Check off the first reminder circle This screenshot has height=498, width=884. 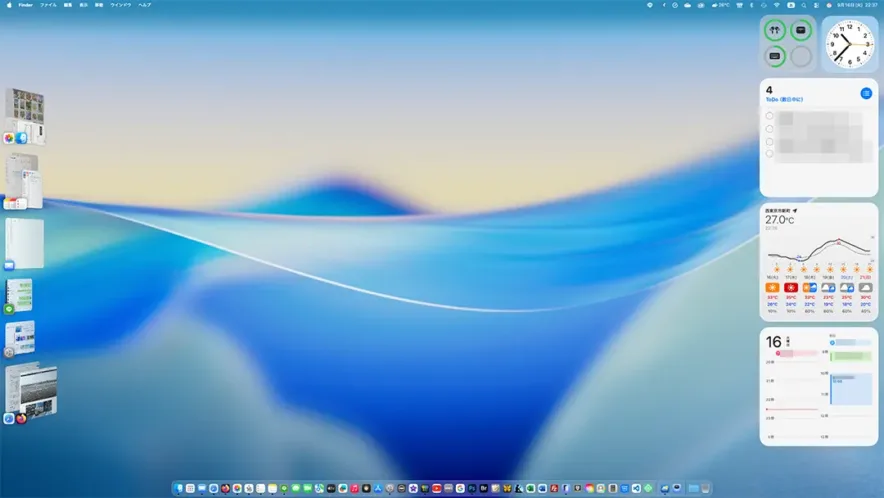769,116
